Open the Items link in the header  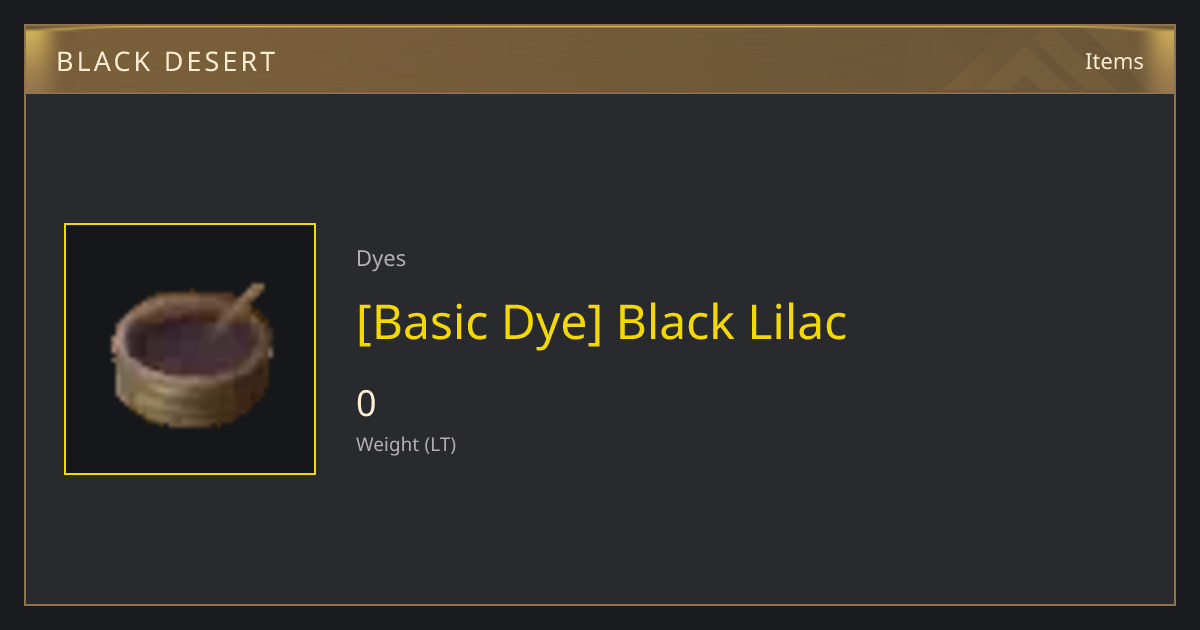1114,61
